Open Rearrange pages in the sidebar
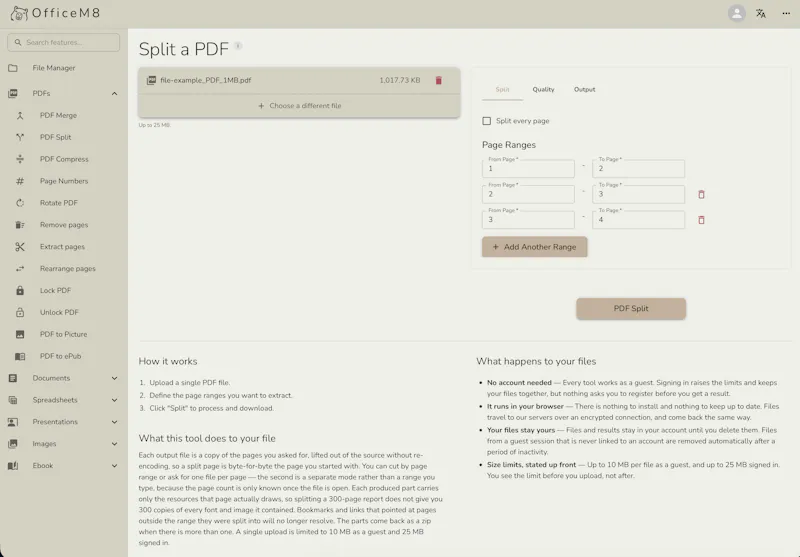The height and width of the screenshot is (557, 800). coord(68,269)
